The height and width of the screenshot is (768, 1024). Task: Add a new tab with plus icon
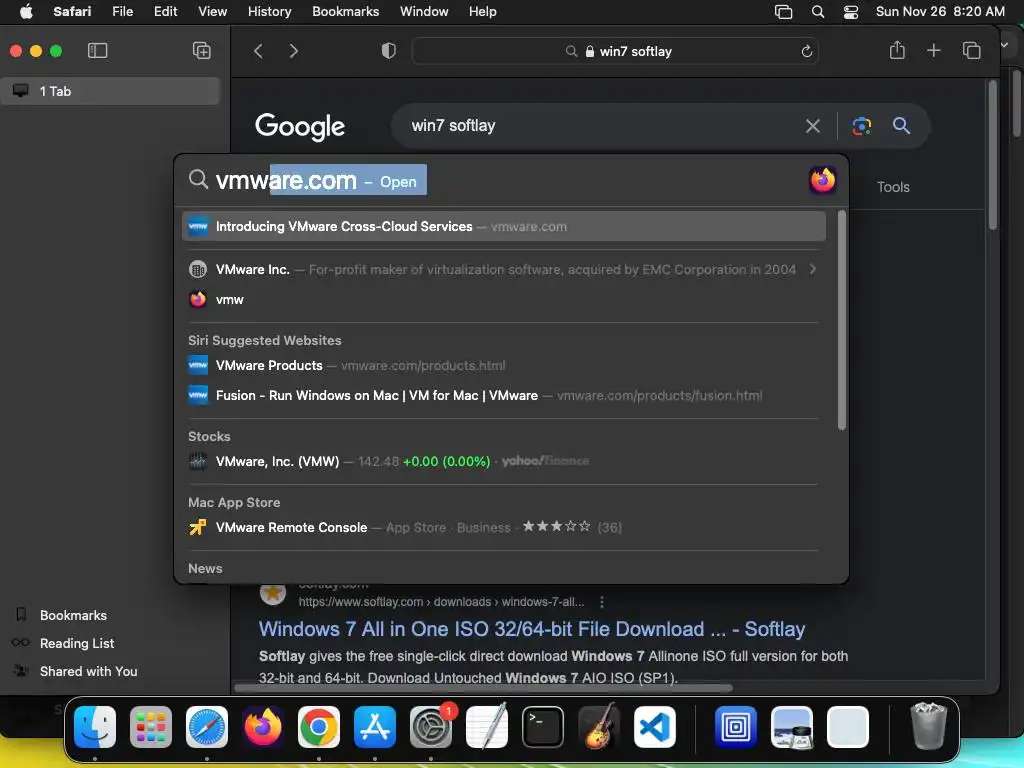pyautogui.click(x=934, y=51)
